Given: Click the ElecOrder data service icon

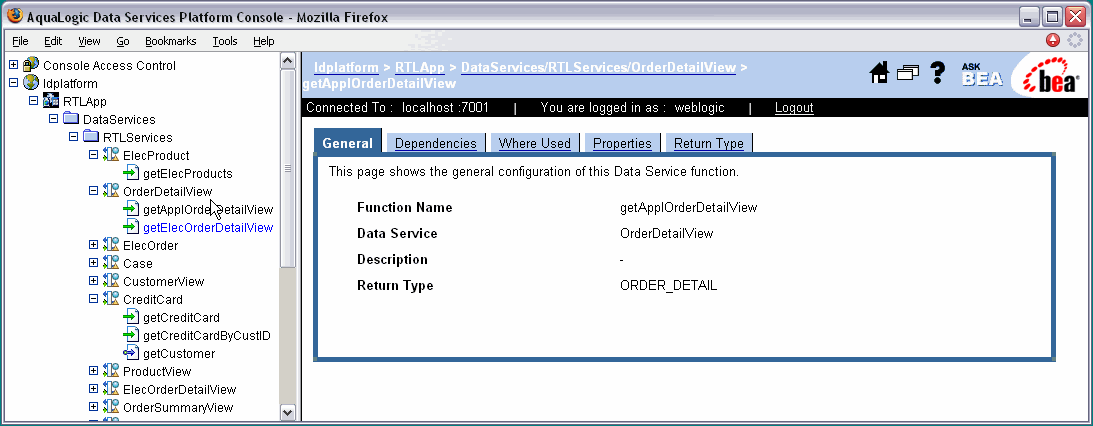Looking at the screenshot, I should coord(111,245).
